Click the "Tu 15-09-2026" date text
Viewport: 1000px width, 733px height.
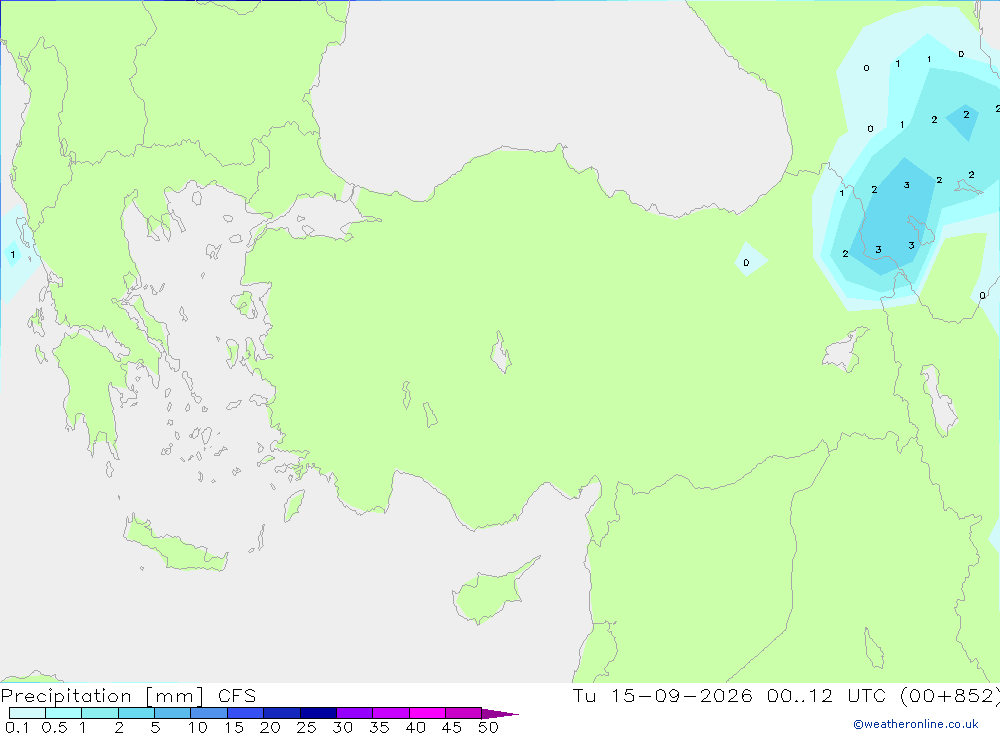pyautogui.click(x=663, y=695)
